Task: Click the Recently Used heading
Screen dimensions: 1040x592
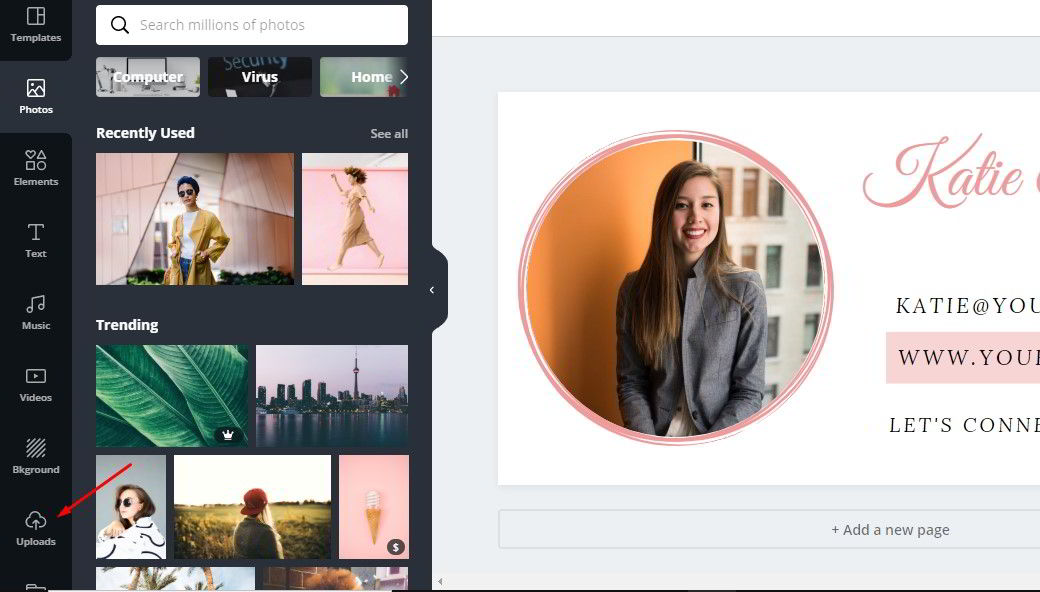Action: click(145, 133)
